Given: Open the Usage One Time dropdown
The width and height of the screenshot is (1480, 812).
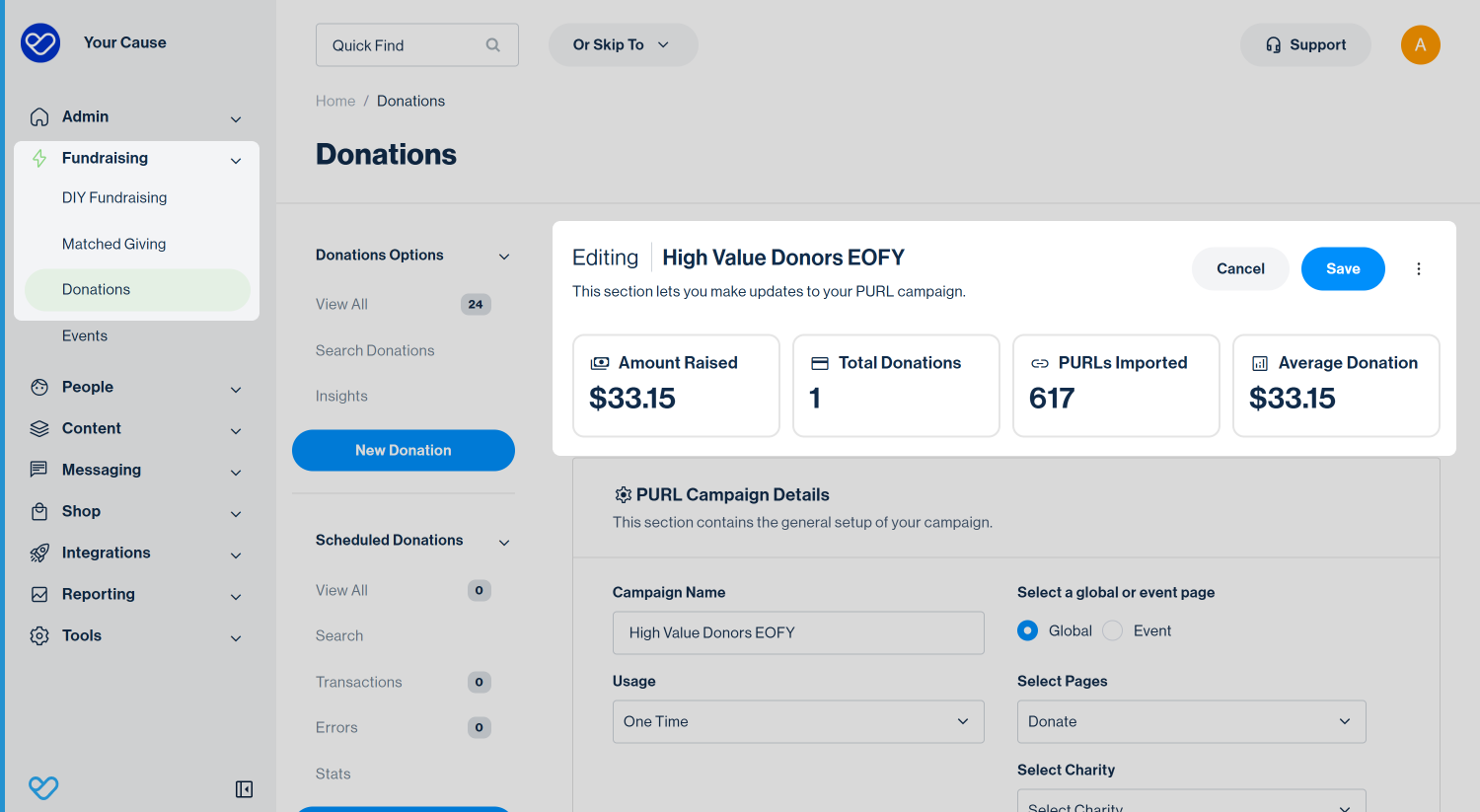Looking at the screenshot, I should [798, 721].
